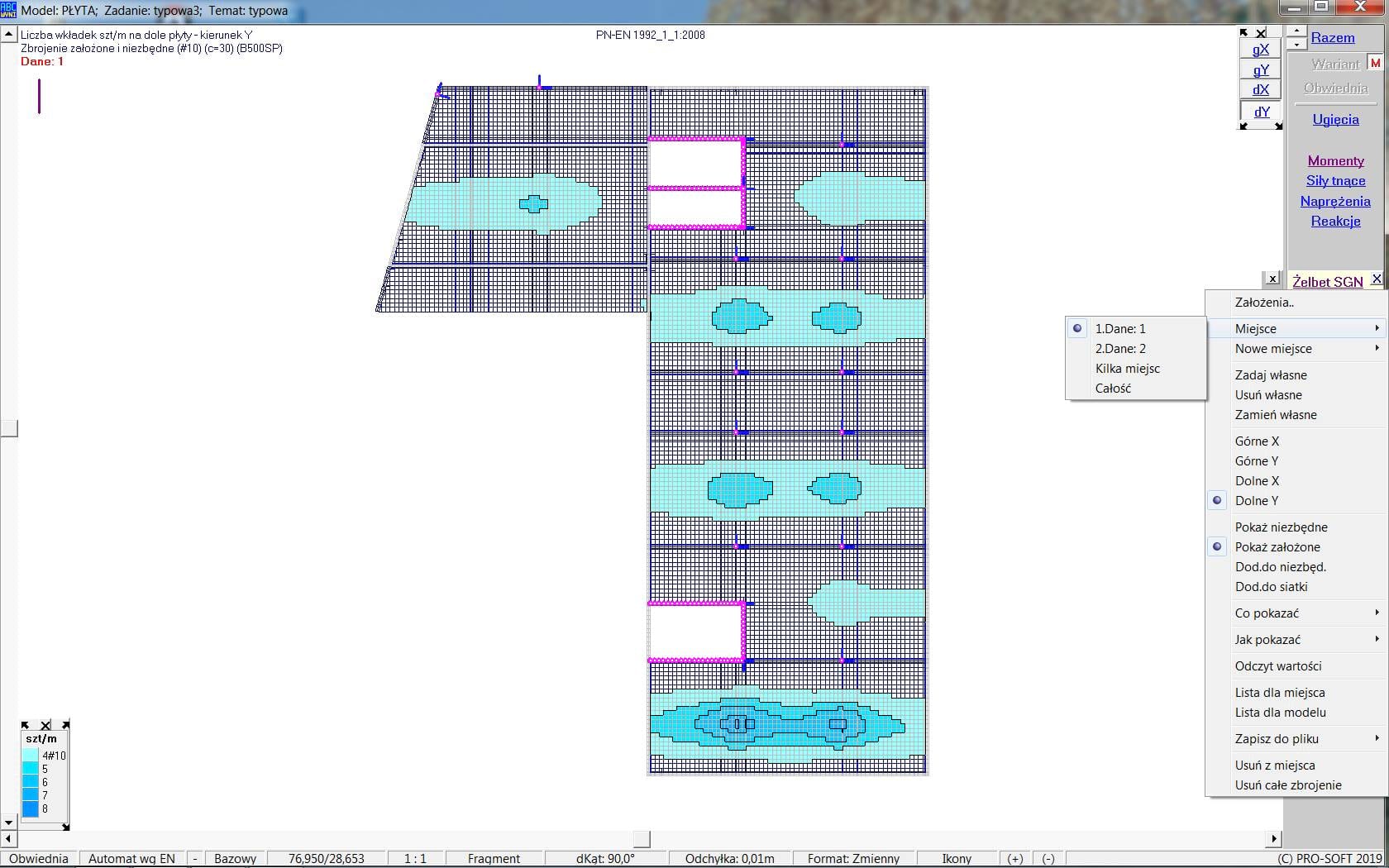Click the darkest blue swatch labeled 8
Image resolution: width=1389 pixels, height=868 pixels.
pos(31,809)
